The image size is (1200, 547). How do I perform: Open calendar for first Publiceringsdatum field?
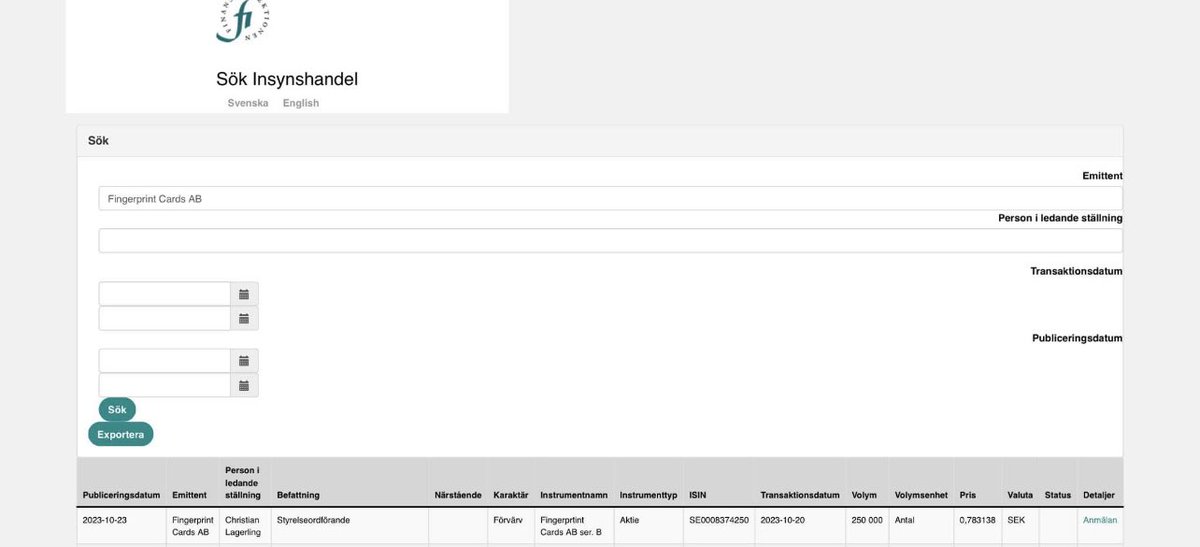244,361
